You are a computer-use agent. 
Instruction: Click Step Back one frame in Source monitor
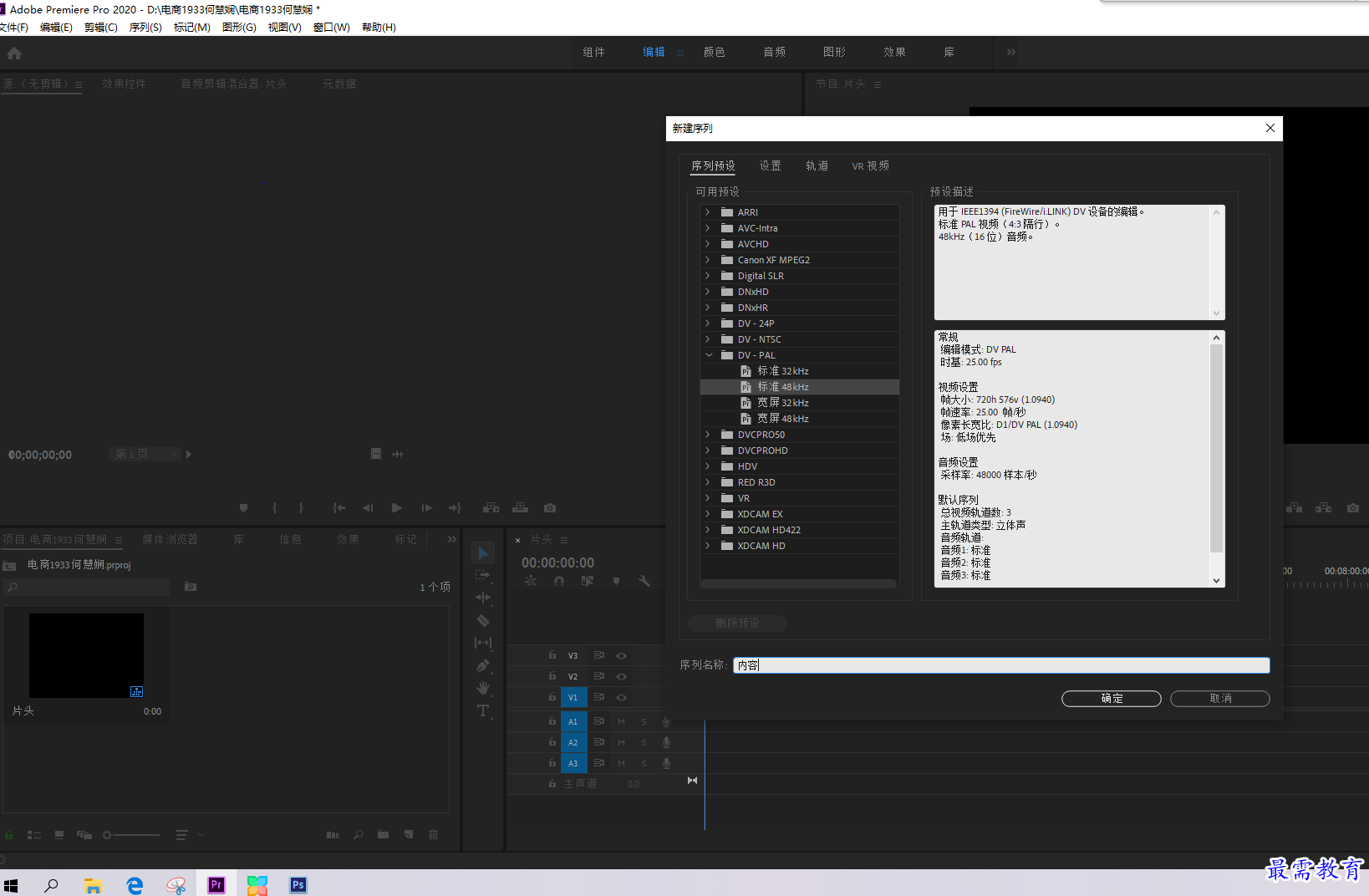368,507
